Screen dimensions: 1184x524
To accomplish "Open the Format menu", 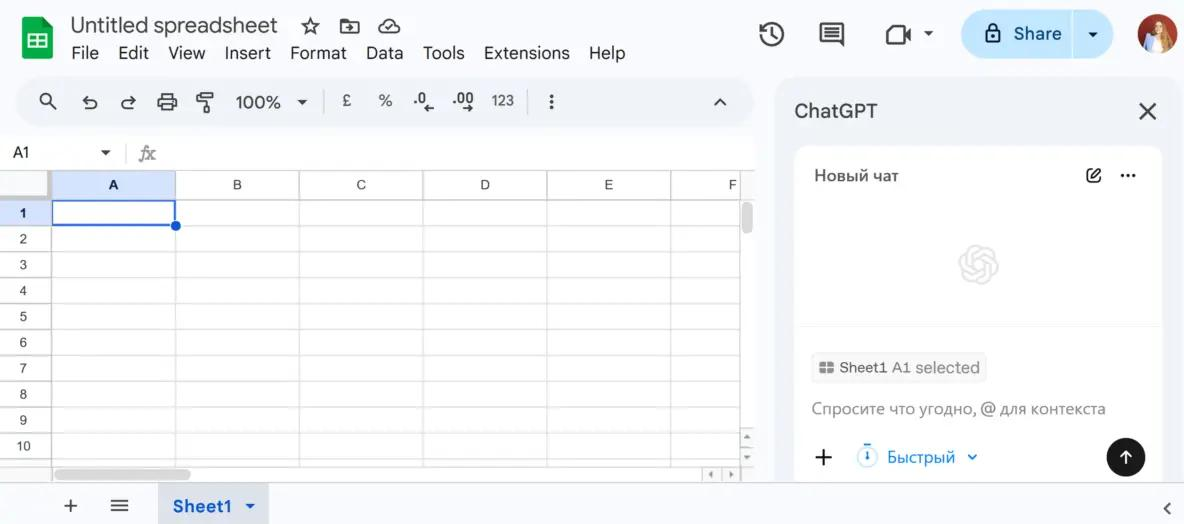I will [x=318, y=53].
